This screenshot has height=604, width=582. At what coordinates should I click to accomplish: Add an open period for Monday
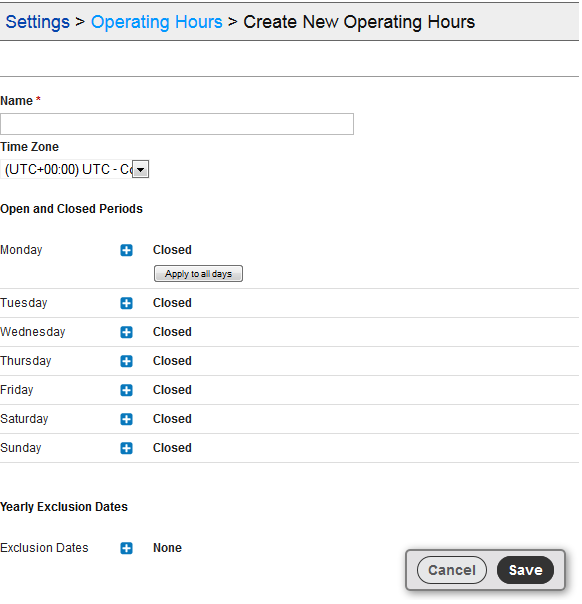126,250
